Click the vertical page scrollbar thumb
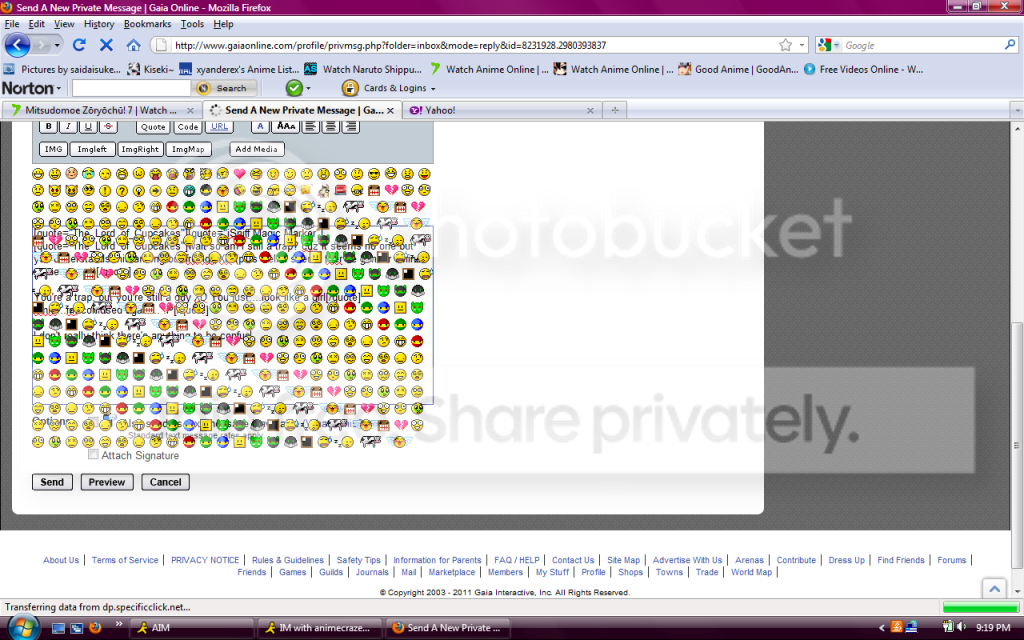This screenshot has height=640, width=1024. 1017,446
